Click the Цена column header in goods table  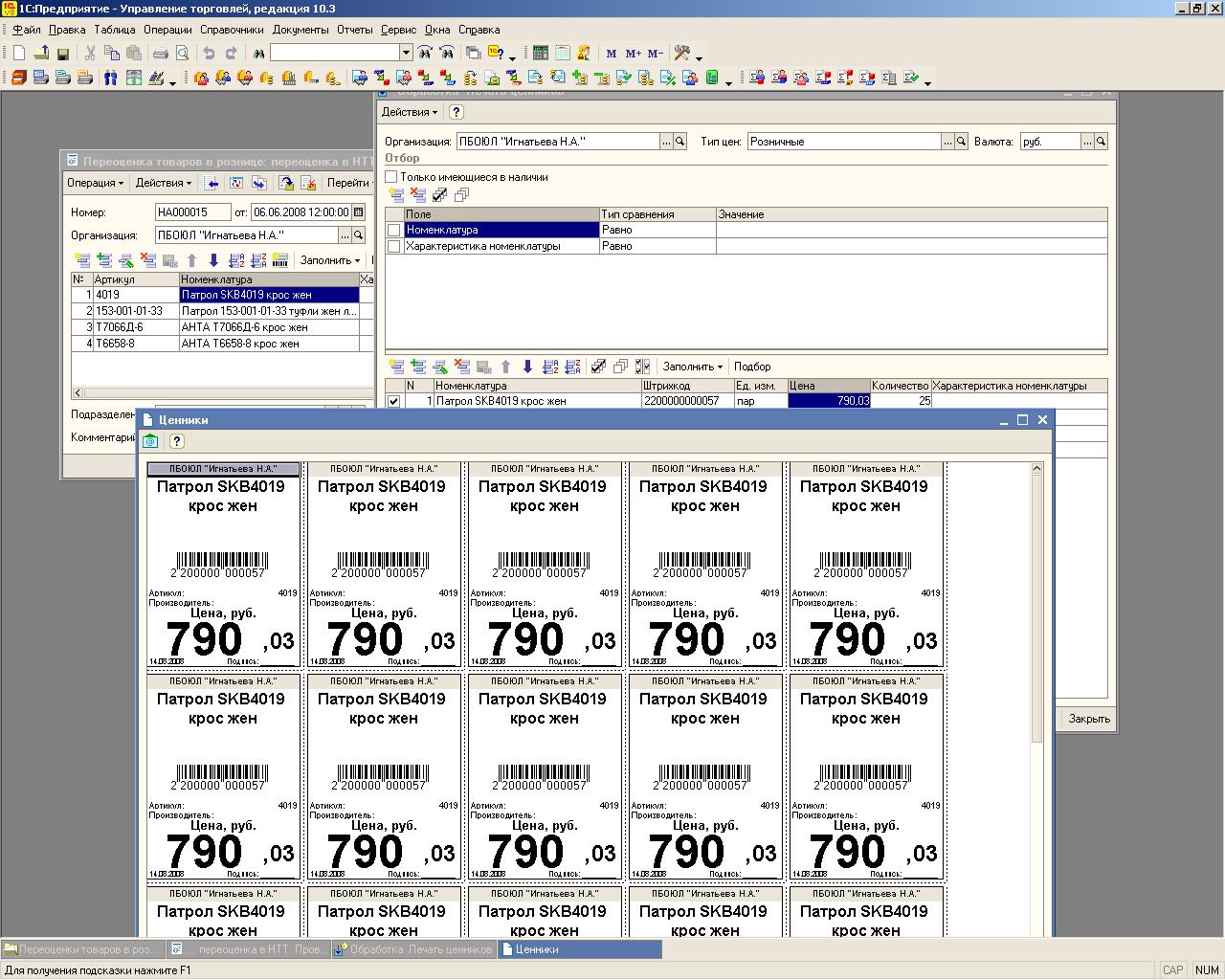(829, 386)
